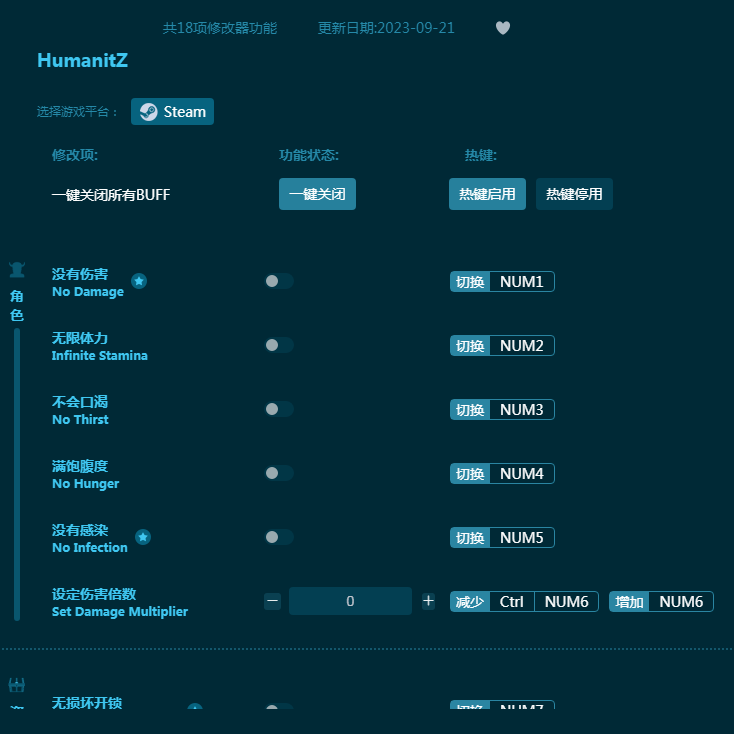Screen dimensions: 734x734
Task: Click the No Hunger label text
Action: click(x=86, y=484)
